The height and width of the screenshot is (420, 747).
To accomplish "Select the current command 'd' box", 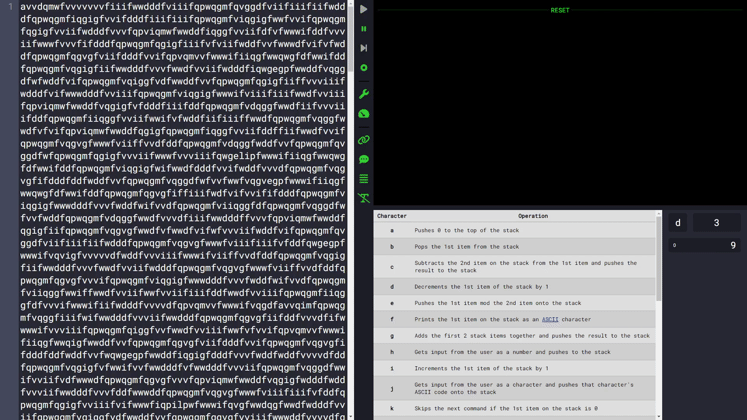I will pyautogui.click(x=678, y=223).
